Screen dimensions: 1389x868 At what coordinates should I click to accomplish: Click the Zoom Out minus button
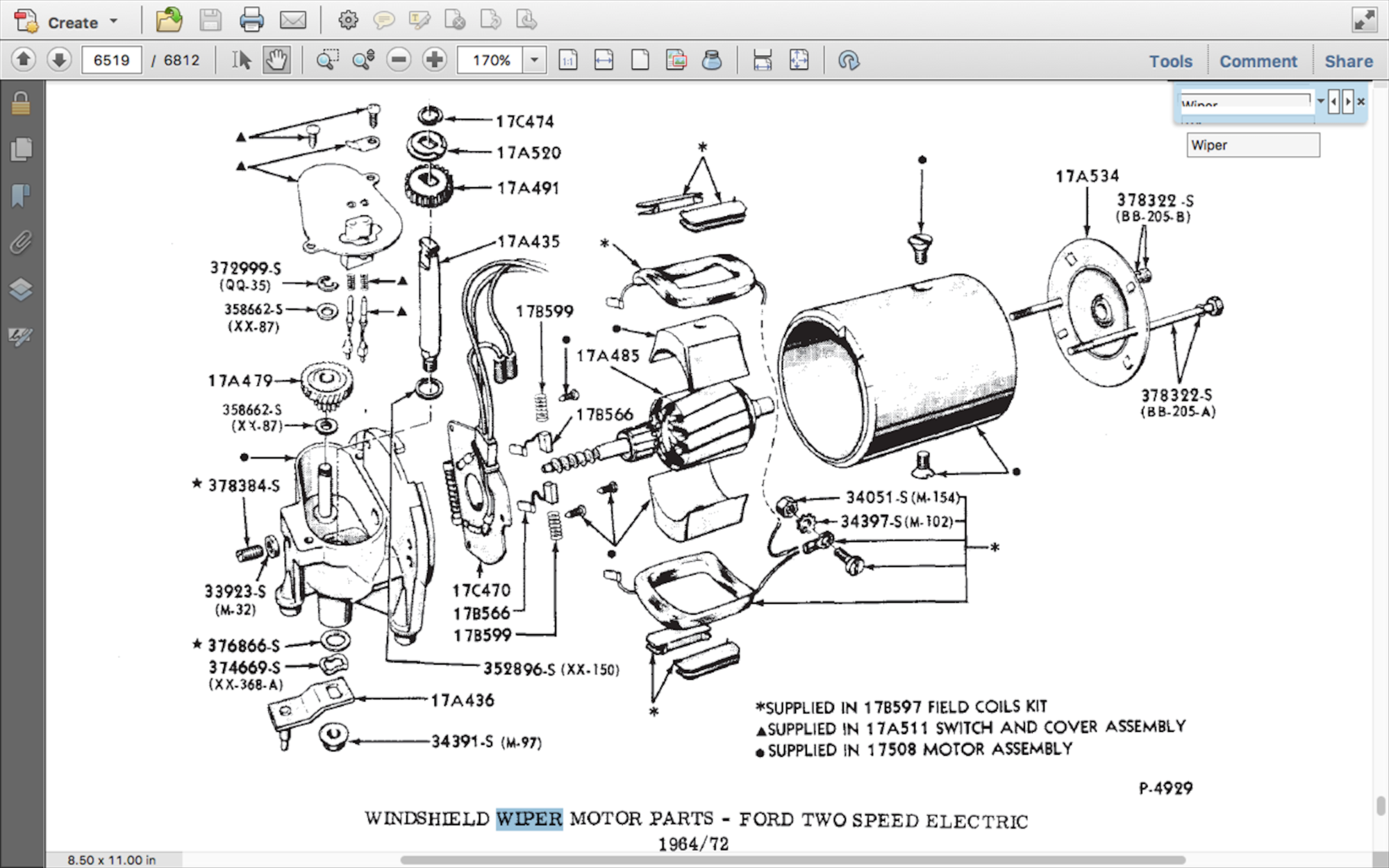click(x=399, y=60)
